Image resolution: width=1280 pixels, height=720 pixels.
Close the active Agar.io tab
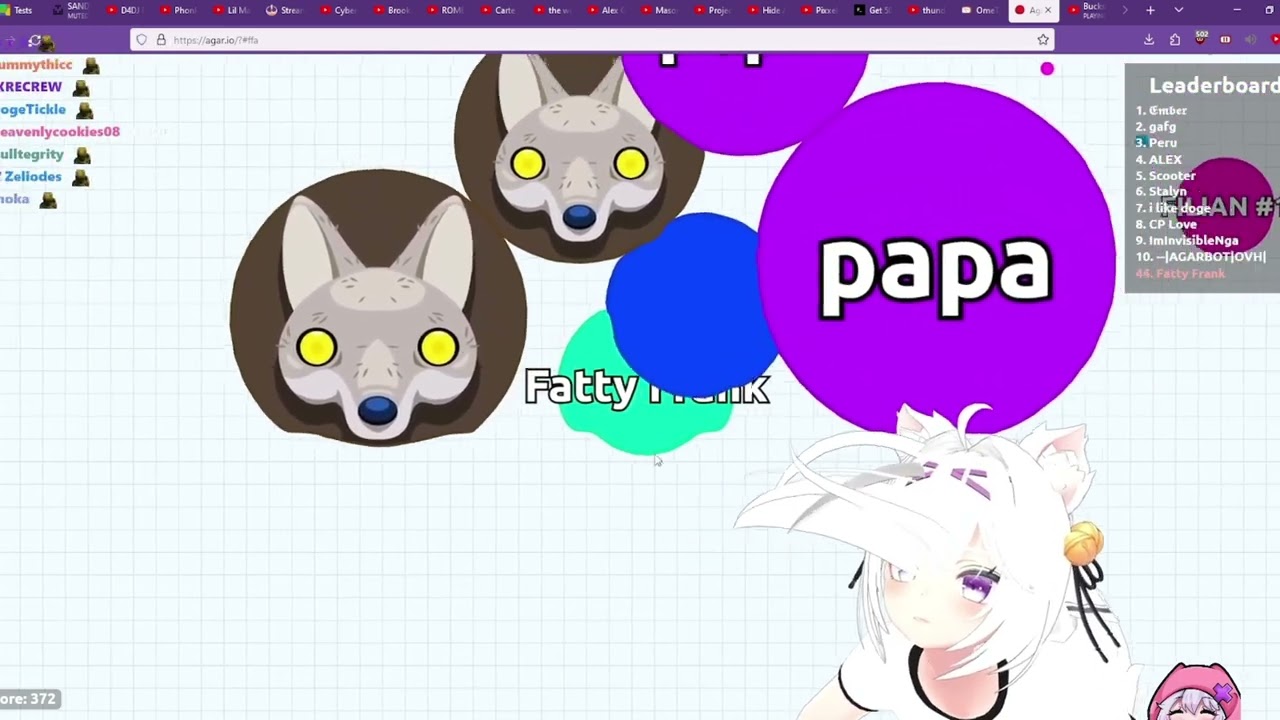(1048, 10)
